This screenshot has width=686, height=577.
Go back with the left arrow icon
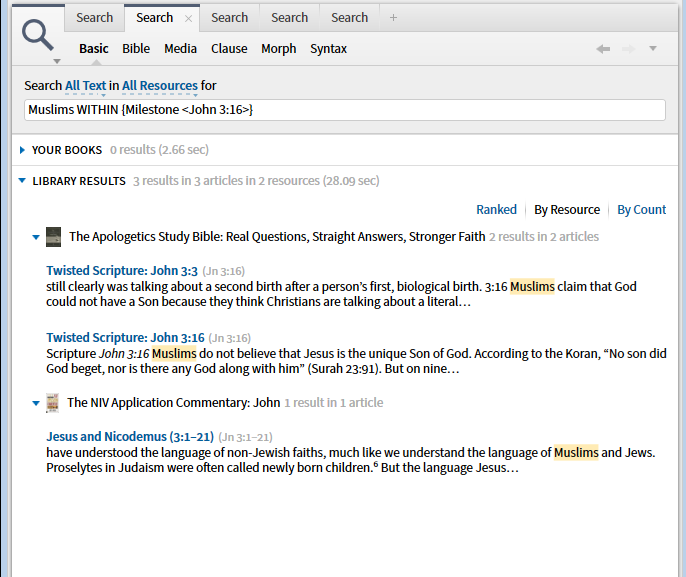click(603, 49)
